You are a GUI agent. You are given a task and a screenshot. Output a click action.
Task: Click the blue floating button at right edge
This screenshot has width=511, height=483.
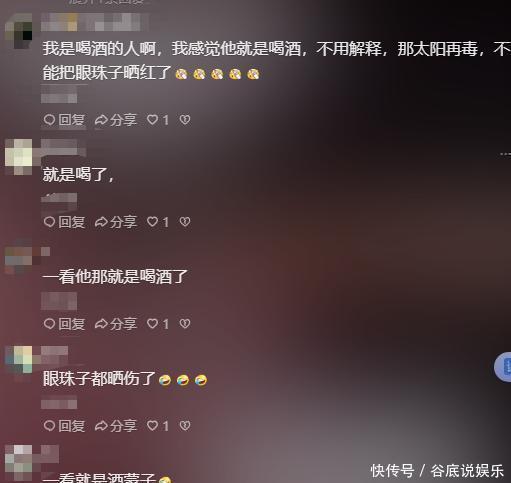[x=503, y=366]
